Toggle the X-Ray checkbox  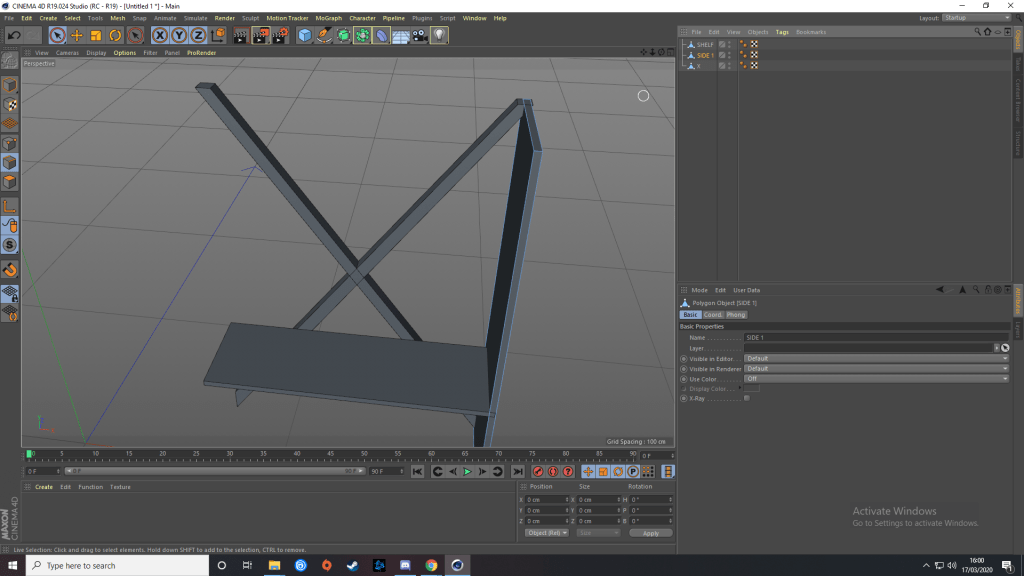[746, 398]
